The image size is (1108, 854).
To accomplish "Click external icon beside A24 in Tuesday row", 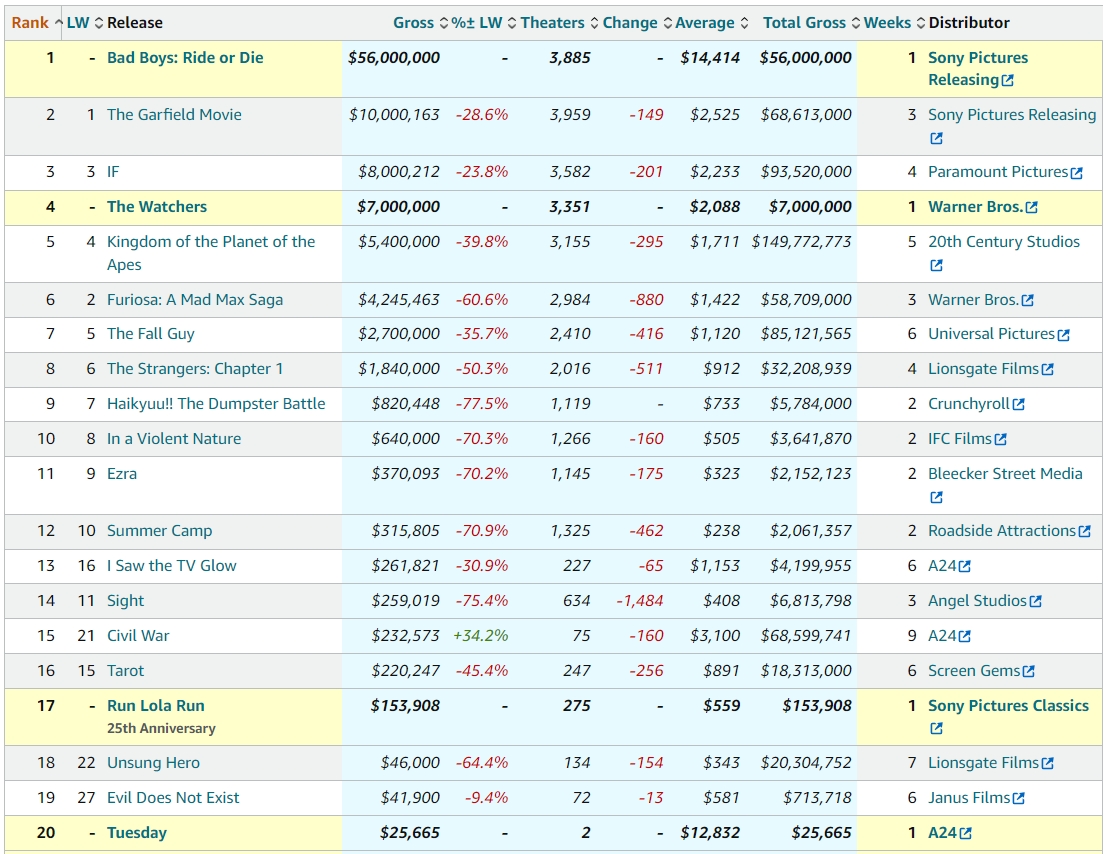I will [x=965, y=834].
